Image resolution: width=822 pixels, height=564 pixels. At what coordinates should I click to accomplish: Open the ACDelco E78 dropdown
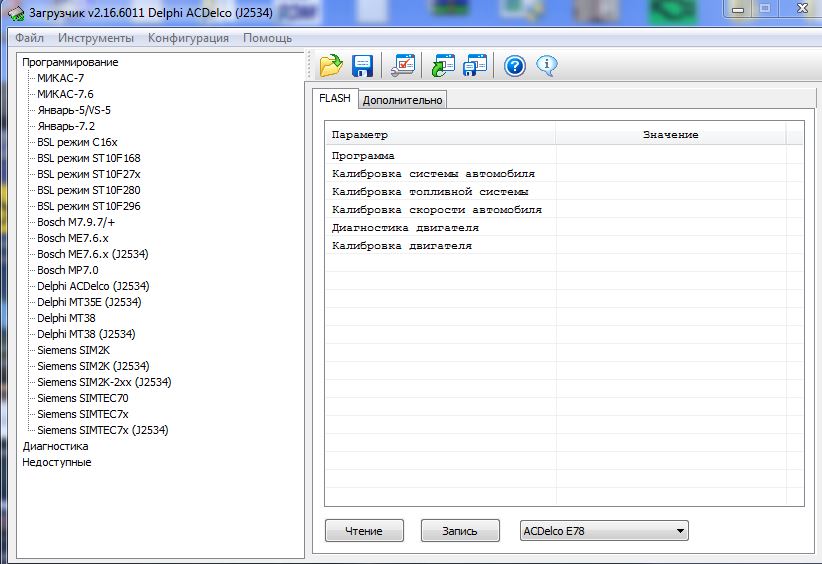click(x=604, y=530)
